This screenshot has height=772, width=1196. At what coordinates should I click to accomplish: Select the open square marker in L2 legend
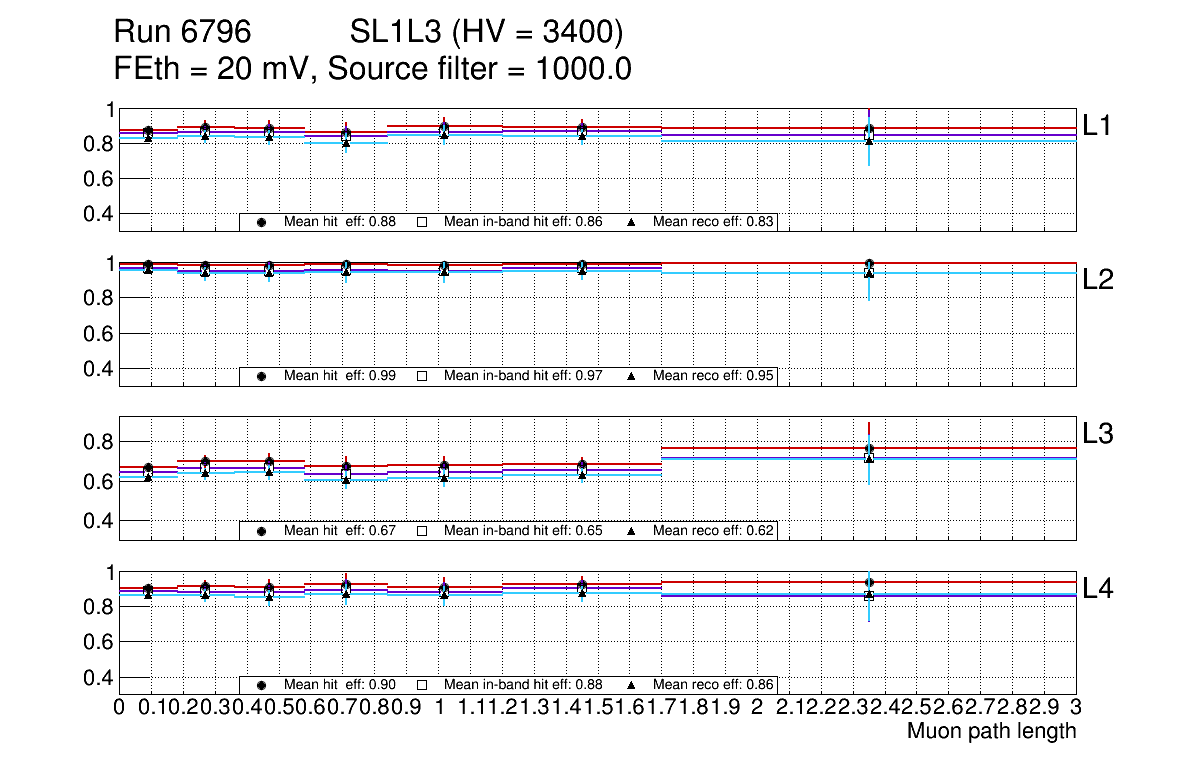pos(422,376)
